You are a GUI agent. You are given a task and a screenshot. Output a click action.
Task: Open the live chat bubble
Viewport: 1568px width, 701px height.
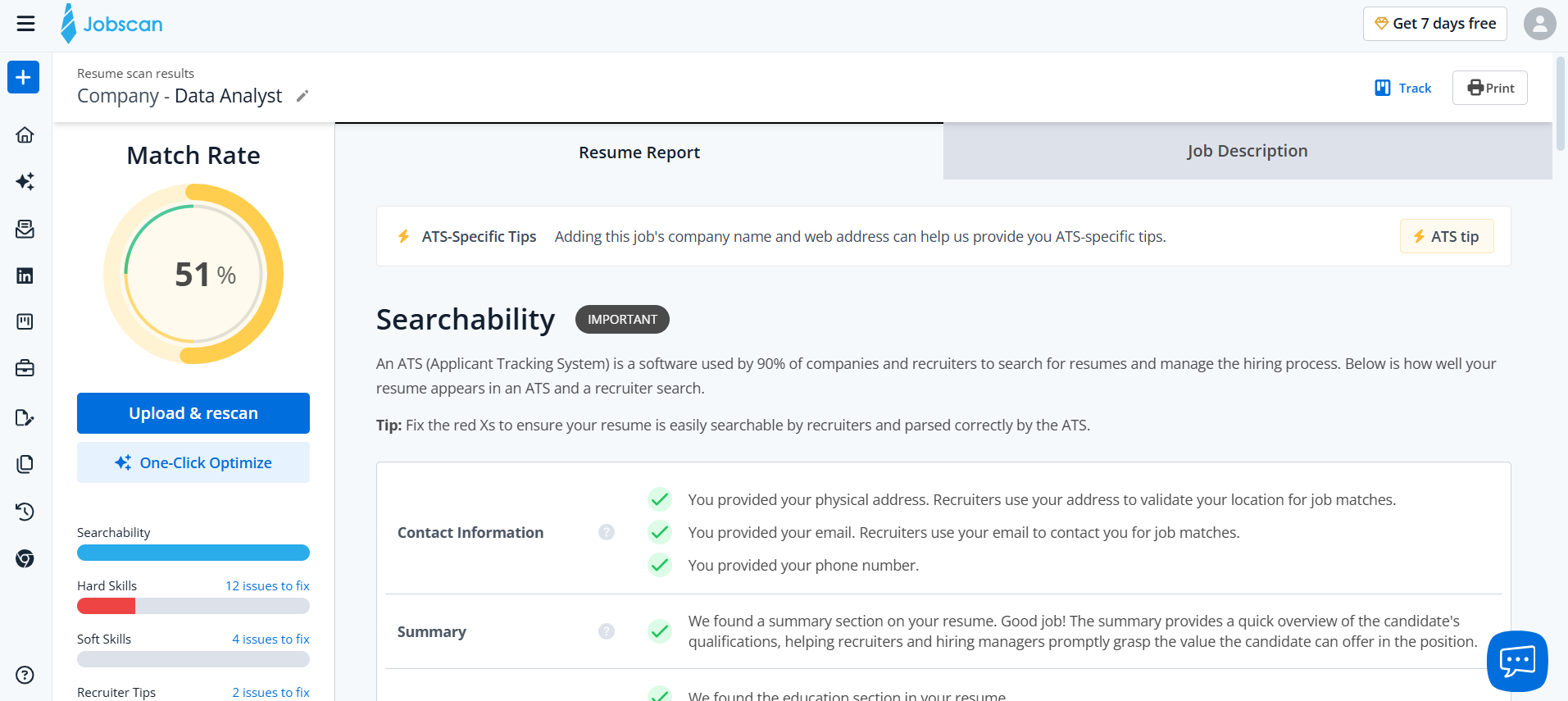click(1517, 661)
